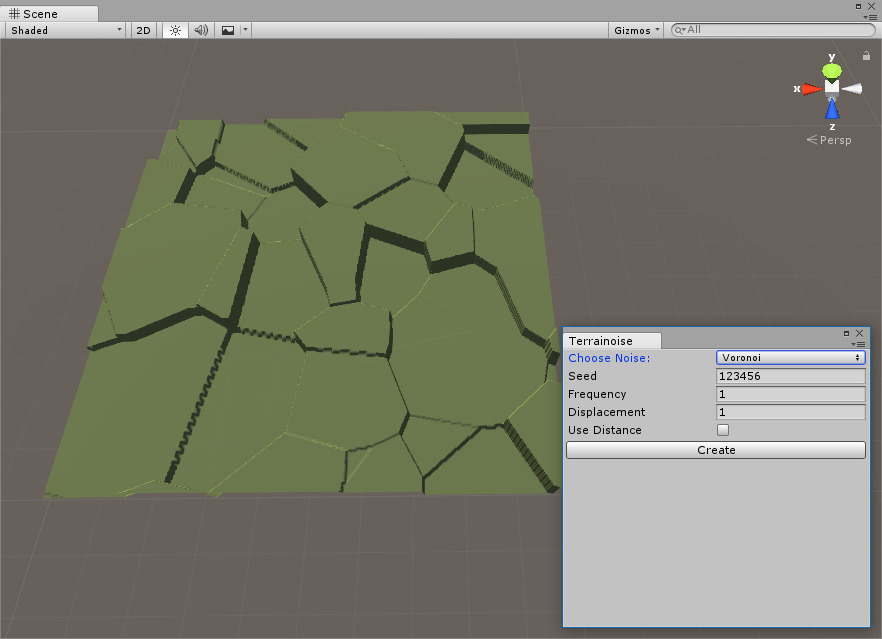The width and height of the screenshot is (882, 639).
Task: Click the Seed input field showing 123456
Action: (790, 375)
